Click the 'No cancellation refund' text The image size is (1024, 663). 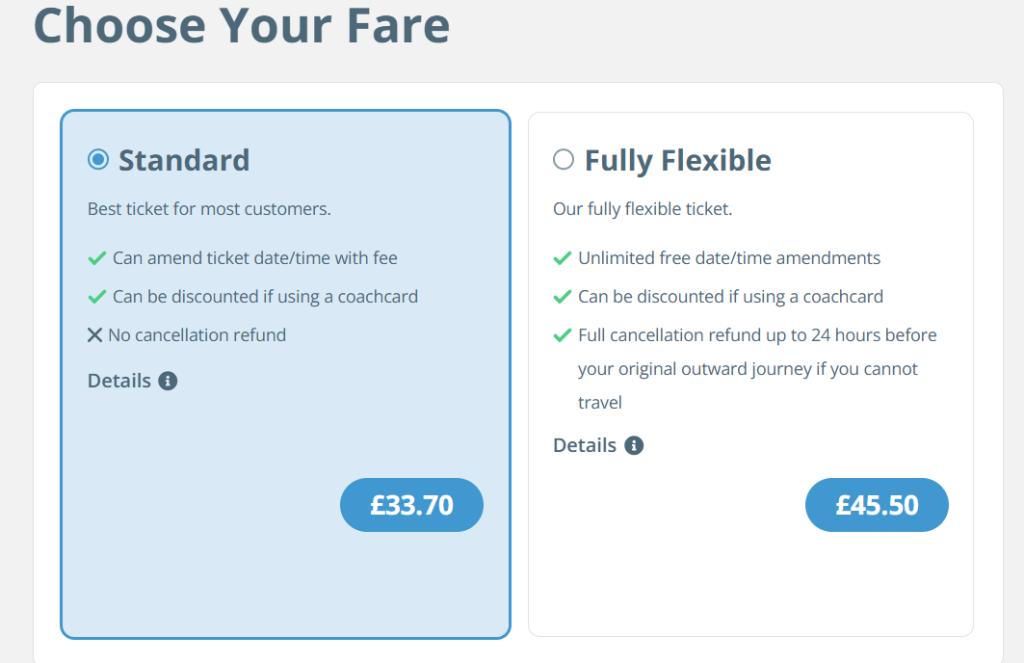pyautogui.click(x=197, y=335)
